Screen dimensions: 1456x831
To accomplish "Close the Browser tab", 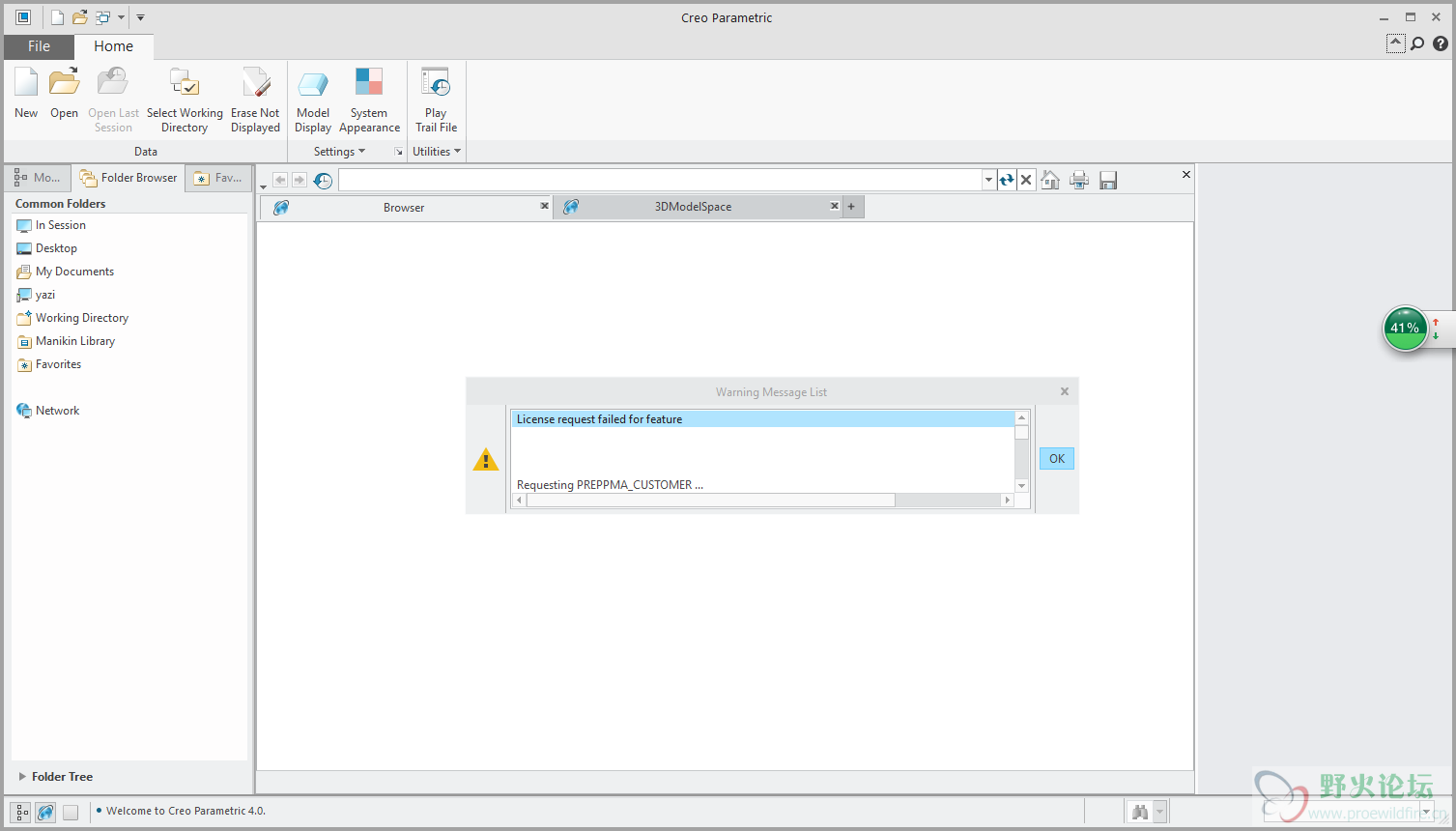I will click(x=544, y=206).
